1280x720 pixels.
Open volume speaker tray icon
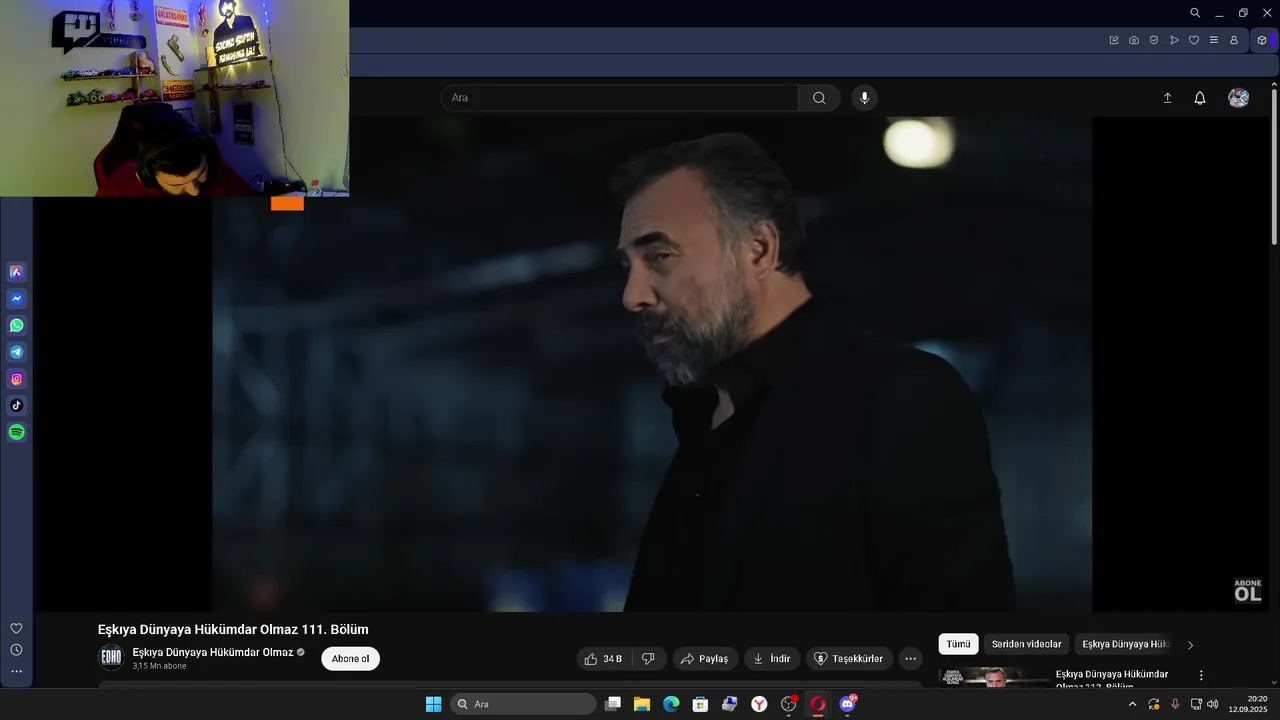tap(1213, 704)
